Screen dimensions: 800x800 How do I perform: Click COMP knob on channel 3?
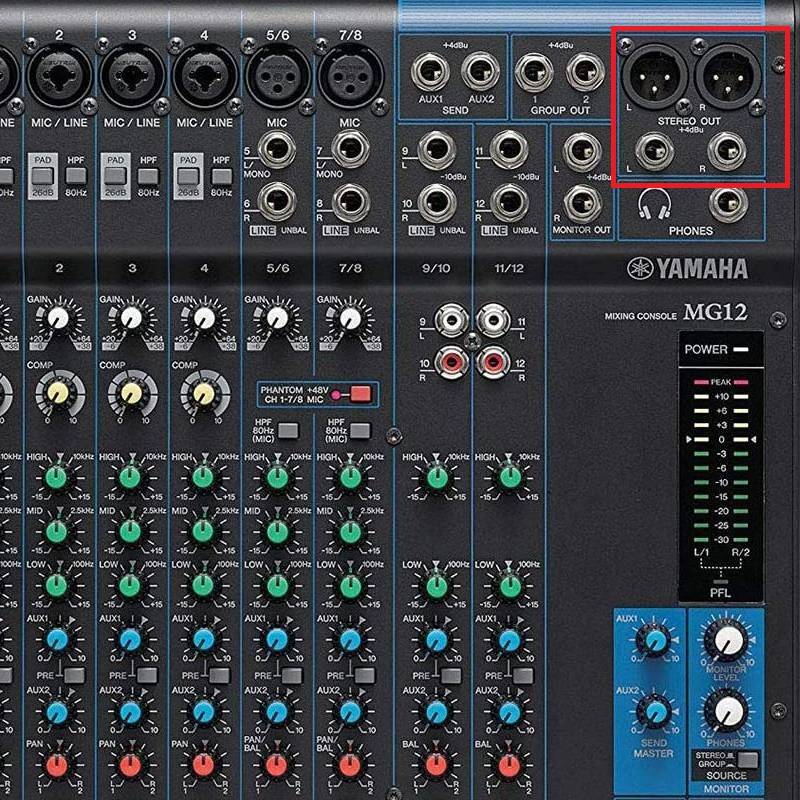point(132,393)
